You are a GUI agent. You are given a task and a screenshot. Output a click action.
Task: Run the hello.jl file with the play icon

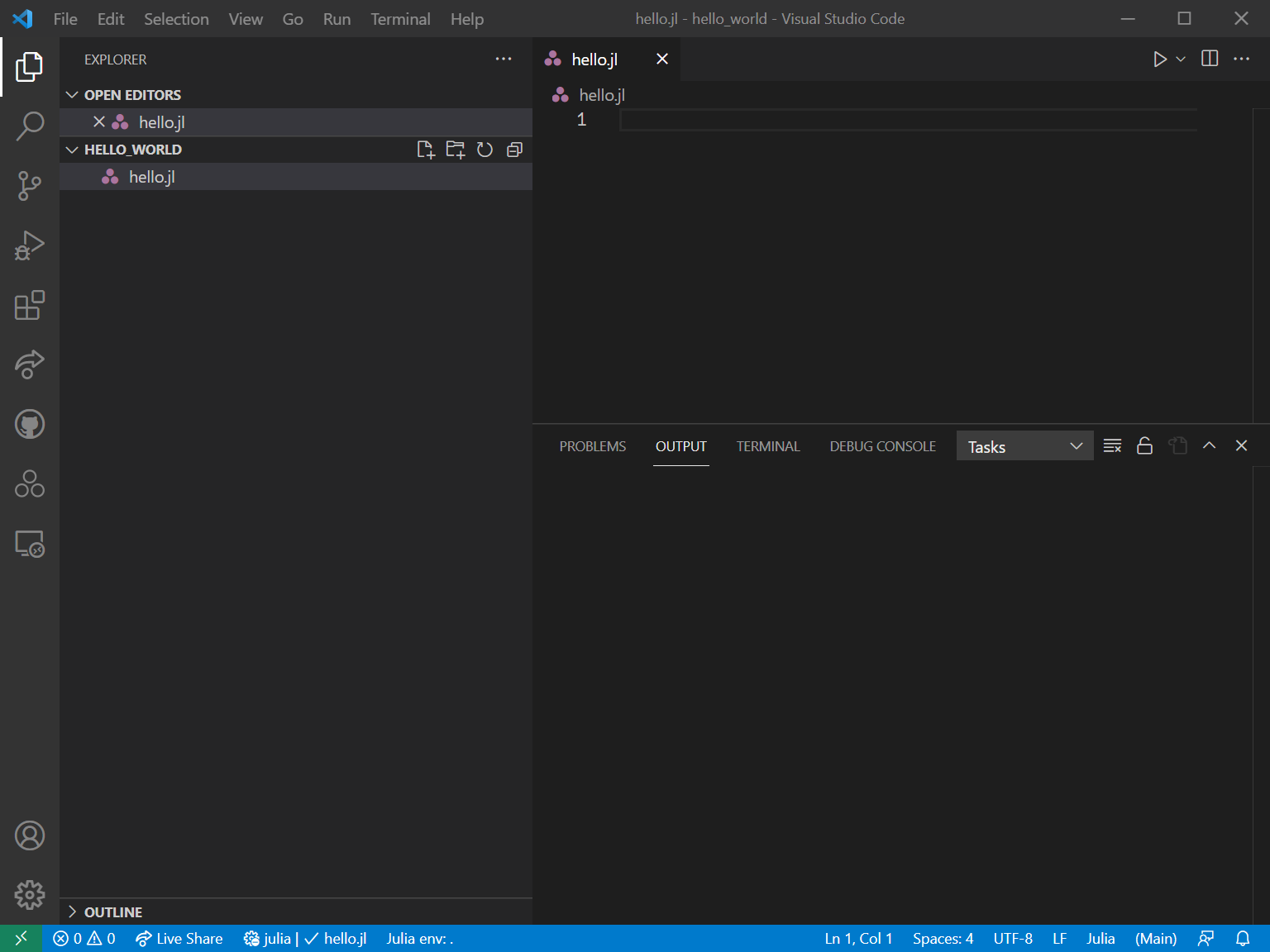1159,59
